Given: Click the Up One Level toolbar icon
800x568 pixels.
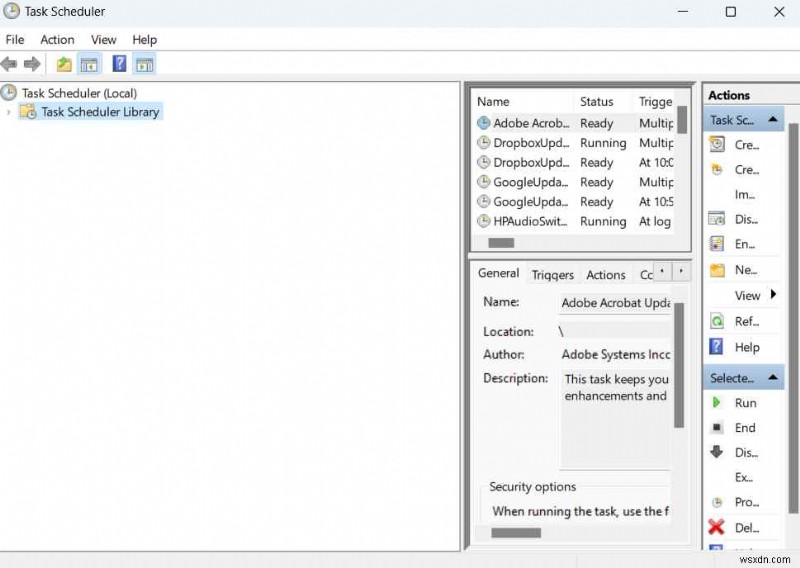Looking at the screenshot, I should (x=64, y=64).
